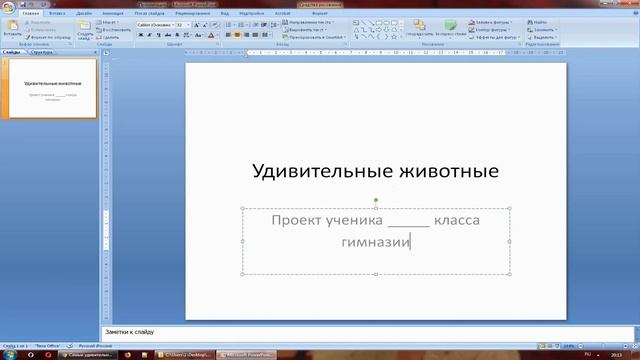
Task: Click Find (Найти)
Action: 537,22
